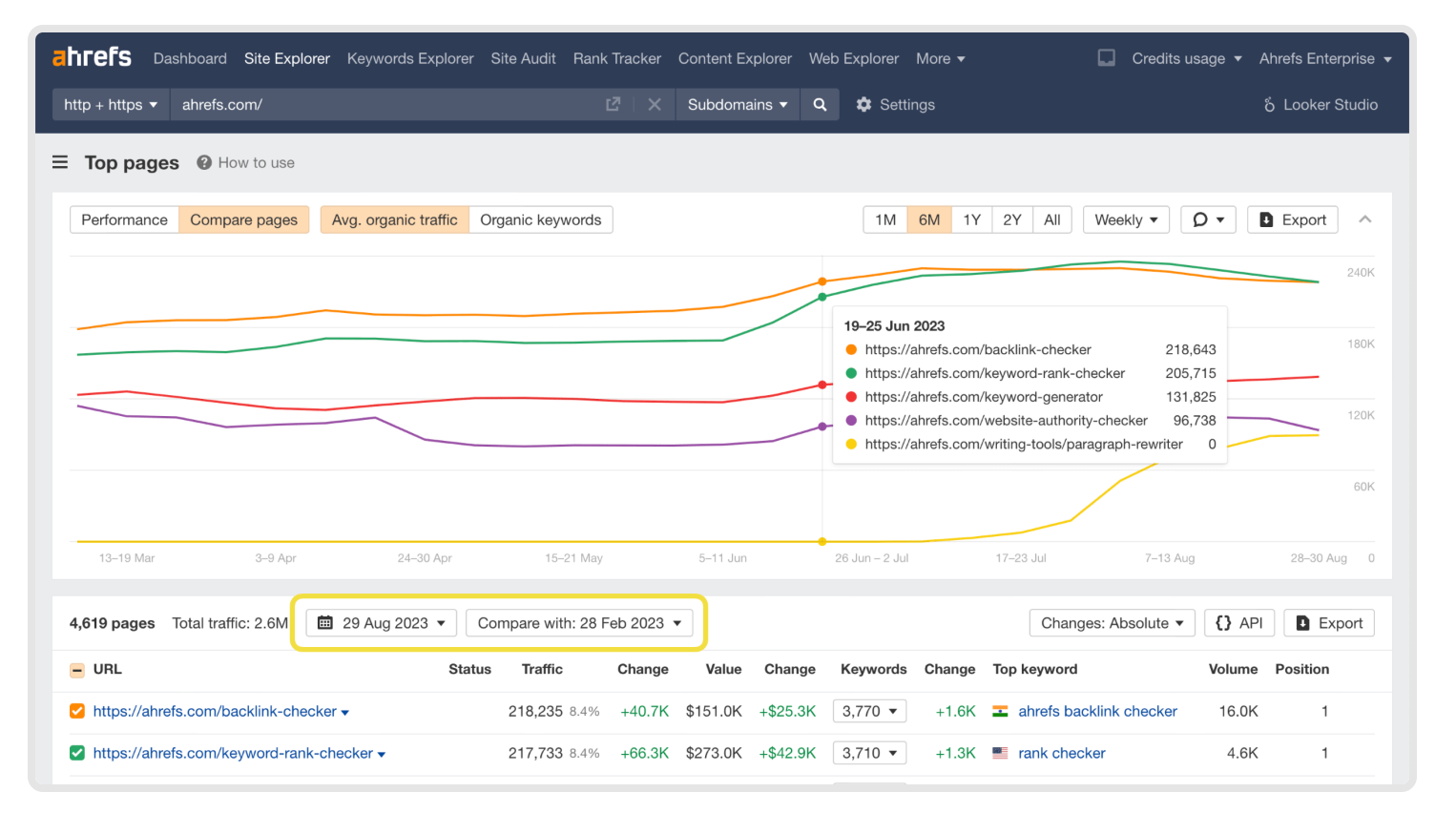Expand the backlink-checker URL caret menu

[x=345, y=713]
